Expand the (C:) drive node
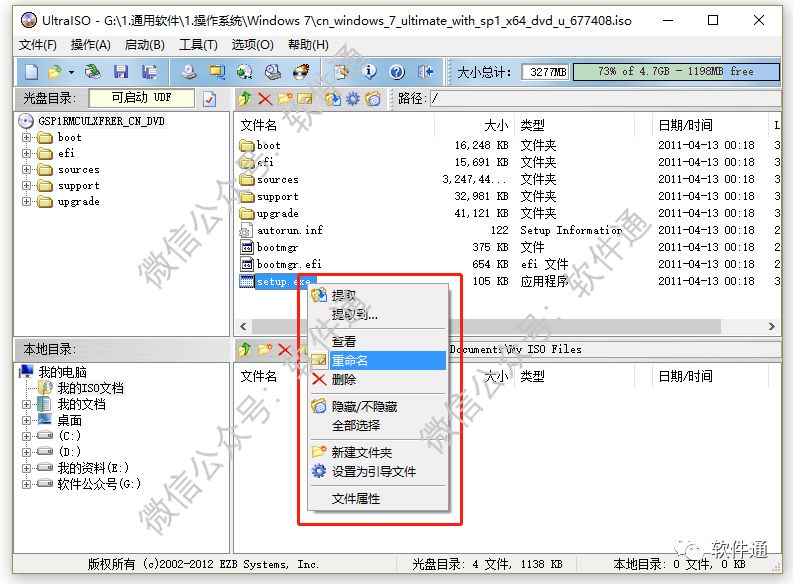The width and height of the screenshot is (793, 584). 26,436
